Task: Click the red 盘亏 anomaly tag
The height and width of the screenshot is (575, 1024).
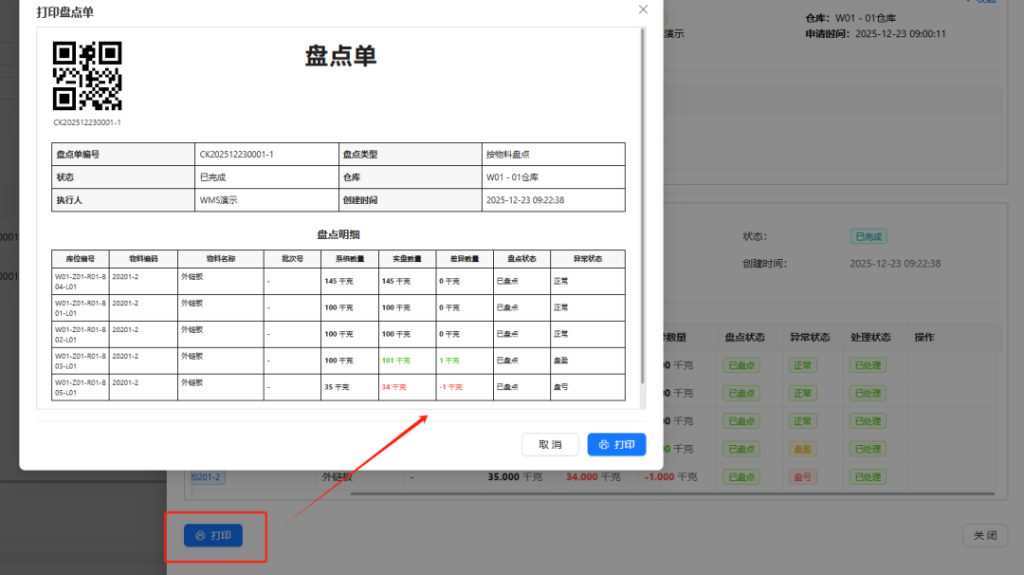Action: point(802,477)
